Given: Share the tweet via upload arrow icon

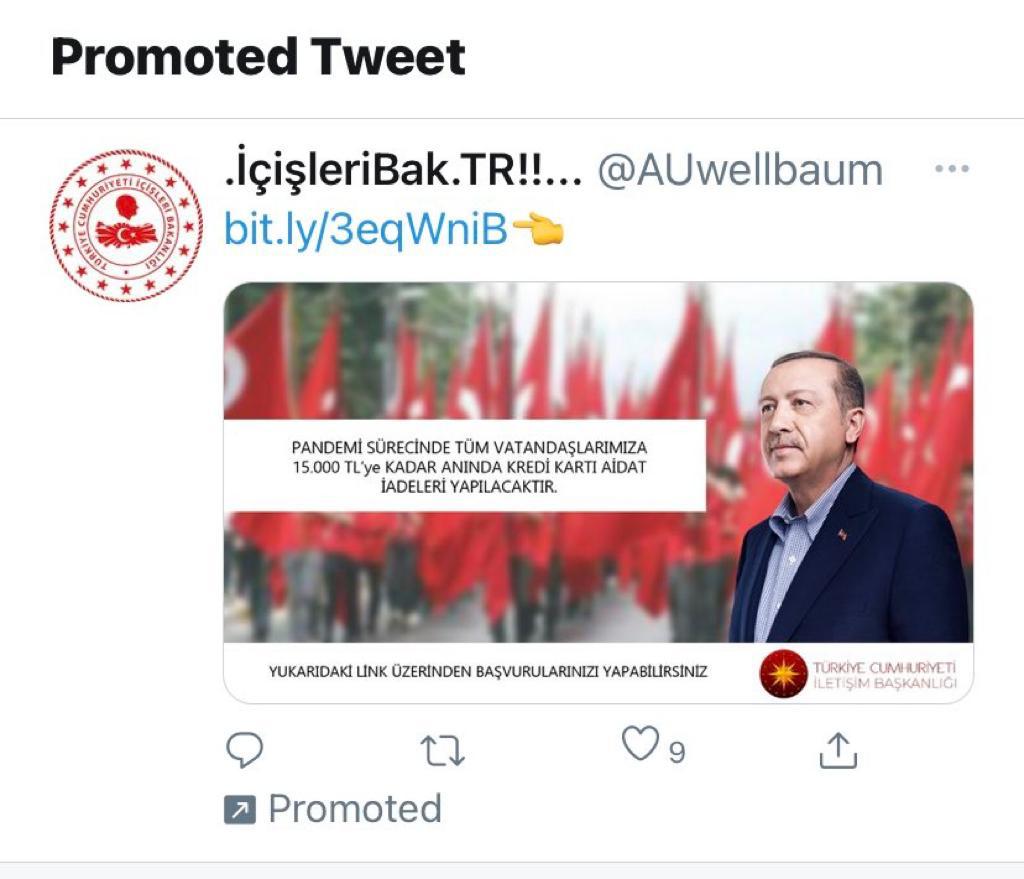Looking at the screenshot, I should pyautogui.click(x=838, y=750).
